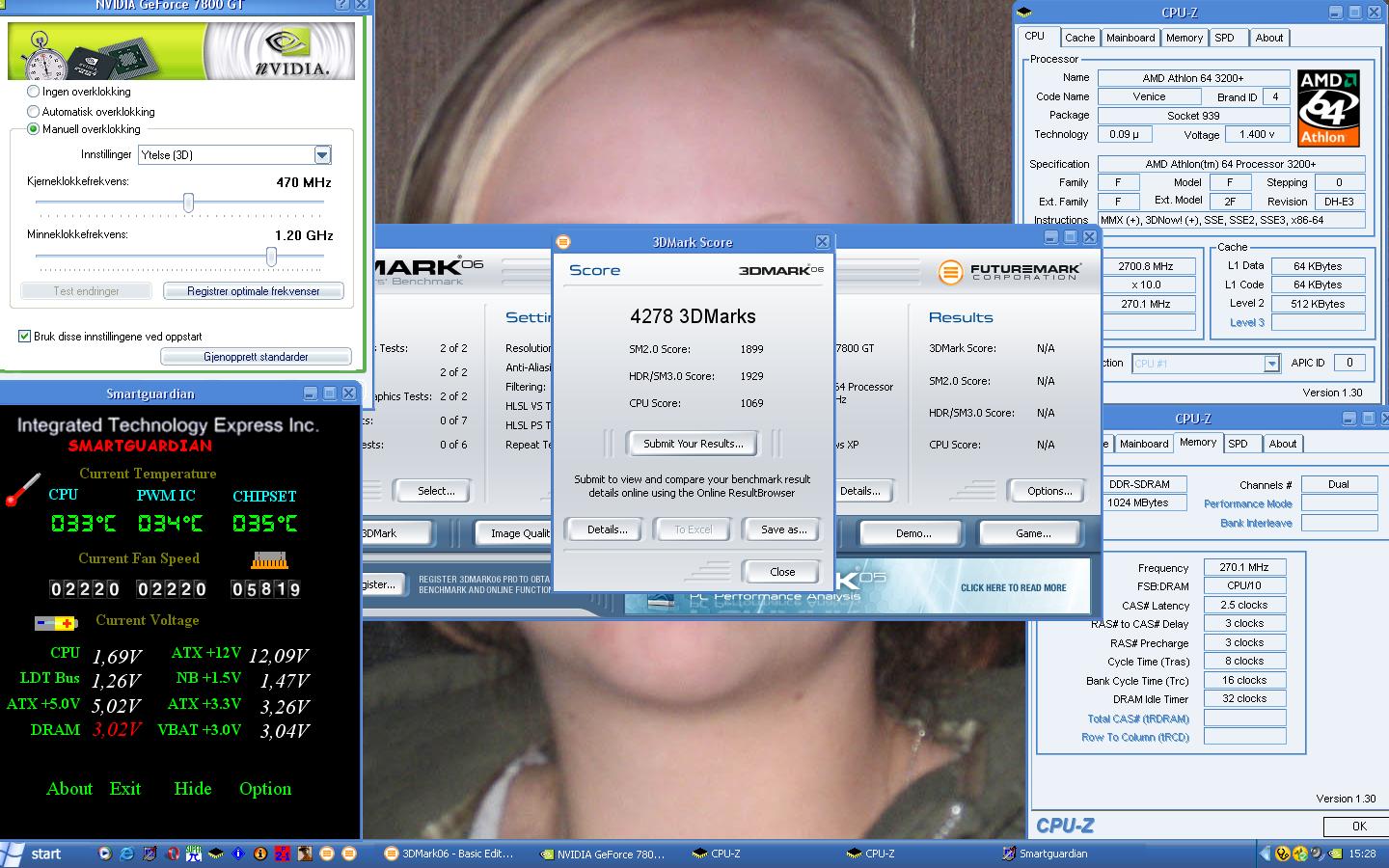
Task: Switch to the Cache tab in CPU-Z
Action: [x=1079, y=38]
